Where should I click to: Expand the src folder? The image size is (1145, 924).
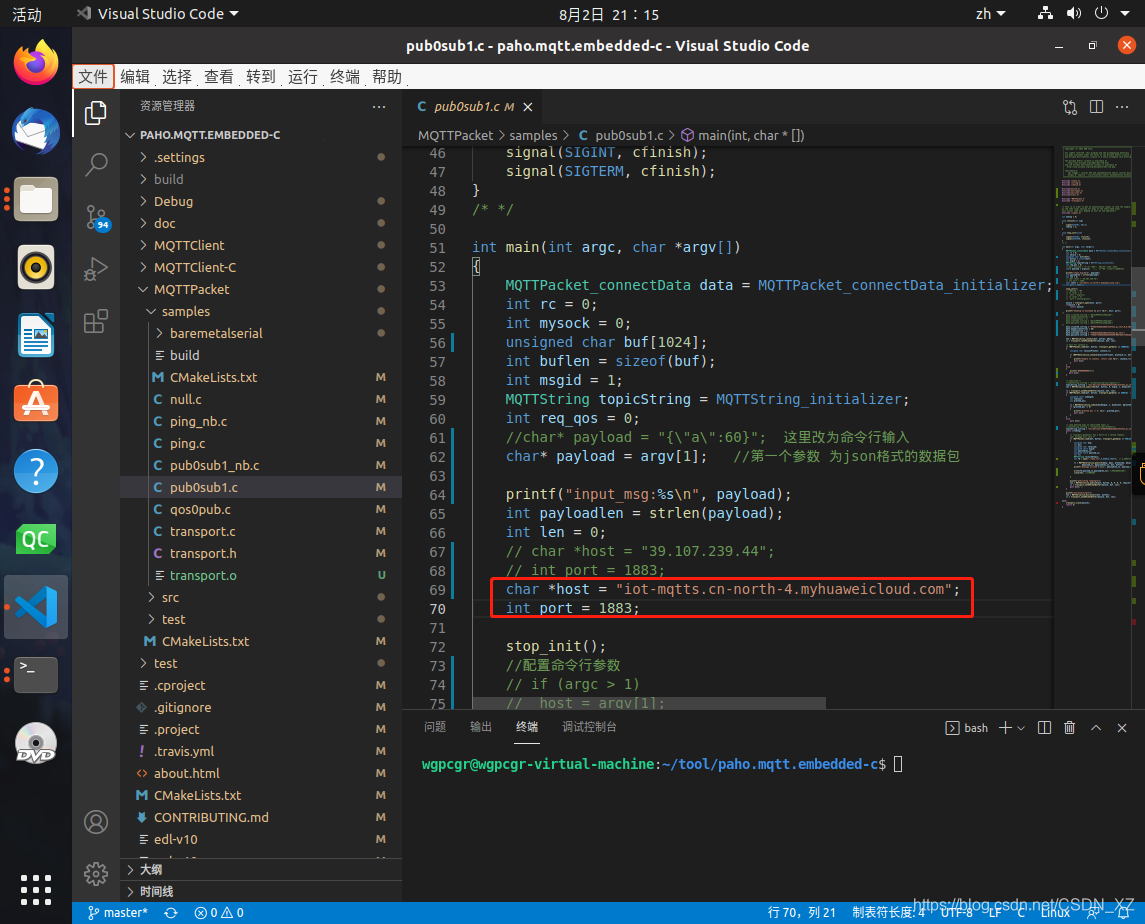tap(261, 597)
